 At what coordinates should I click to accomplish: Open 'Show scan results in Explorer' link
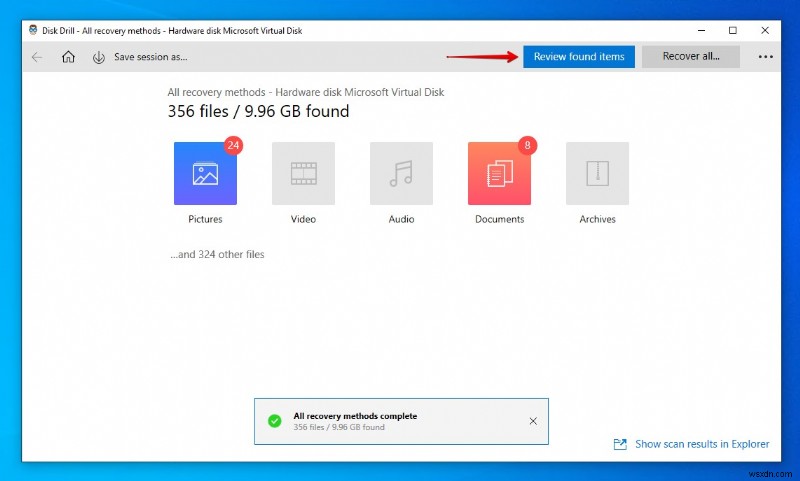pyautogui.click(x=702, y=444)
